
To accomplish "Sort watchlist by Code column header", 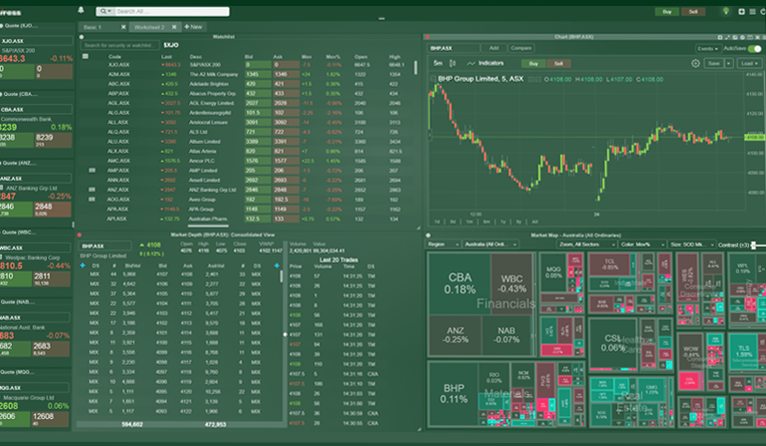I will coord(114,57).
